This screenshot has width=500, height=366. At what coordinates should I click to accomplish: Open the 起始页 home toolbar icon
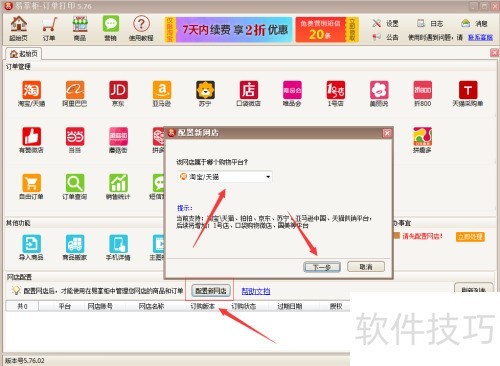(19, 29)
